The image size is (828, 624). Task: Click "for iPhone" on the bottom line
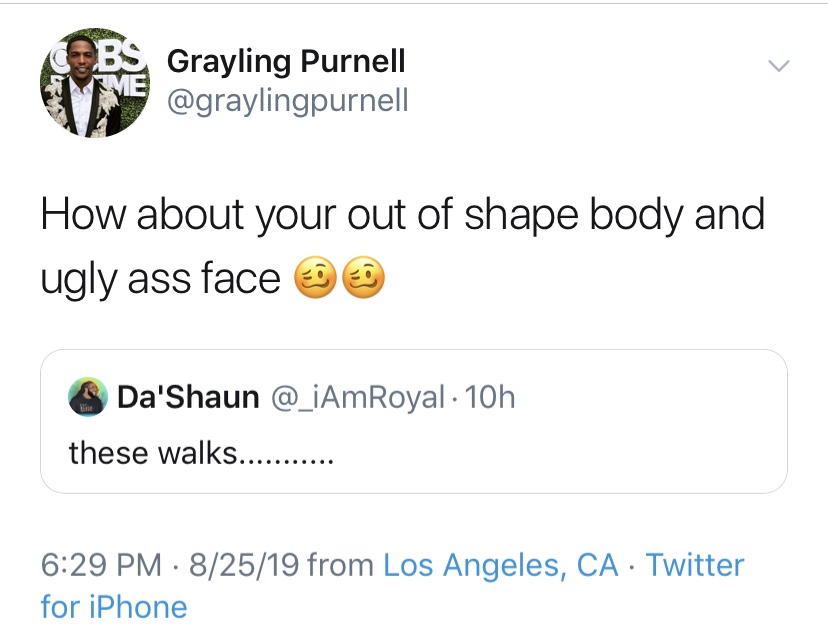point(114,606)
